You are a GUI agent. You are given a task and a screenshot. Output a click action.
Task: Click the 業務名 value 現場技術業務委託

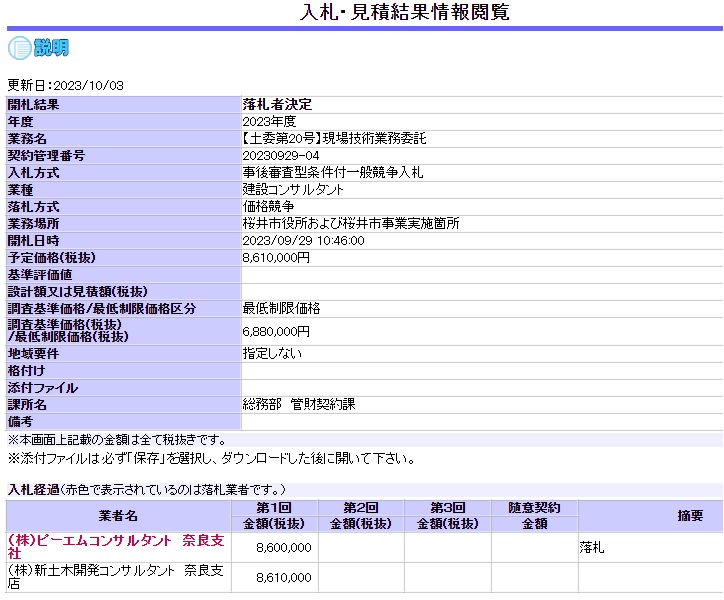click(334, 138)
